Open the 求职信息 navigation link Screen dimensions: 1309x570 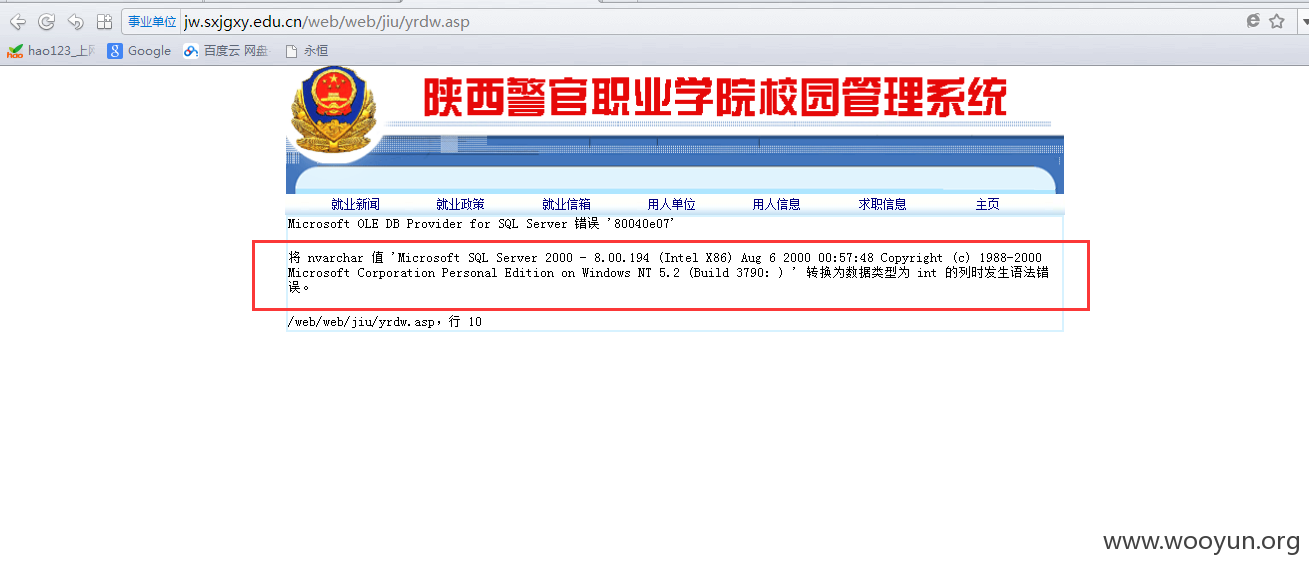click(x=882, y=204)
